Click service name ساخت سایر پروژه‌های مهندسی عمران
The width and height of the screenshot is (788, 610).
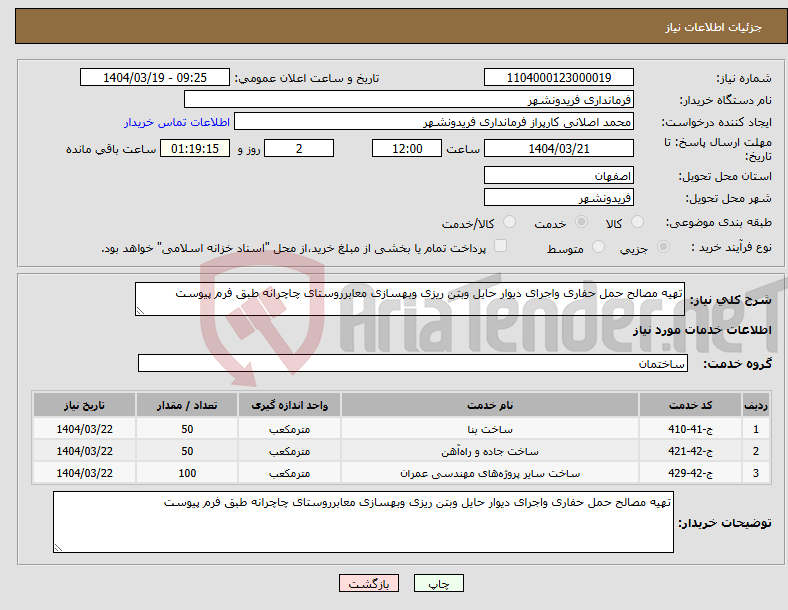pyautogui.click(x=490, y=473)
